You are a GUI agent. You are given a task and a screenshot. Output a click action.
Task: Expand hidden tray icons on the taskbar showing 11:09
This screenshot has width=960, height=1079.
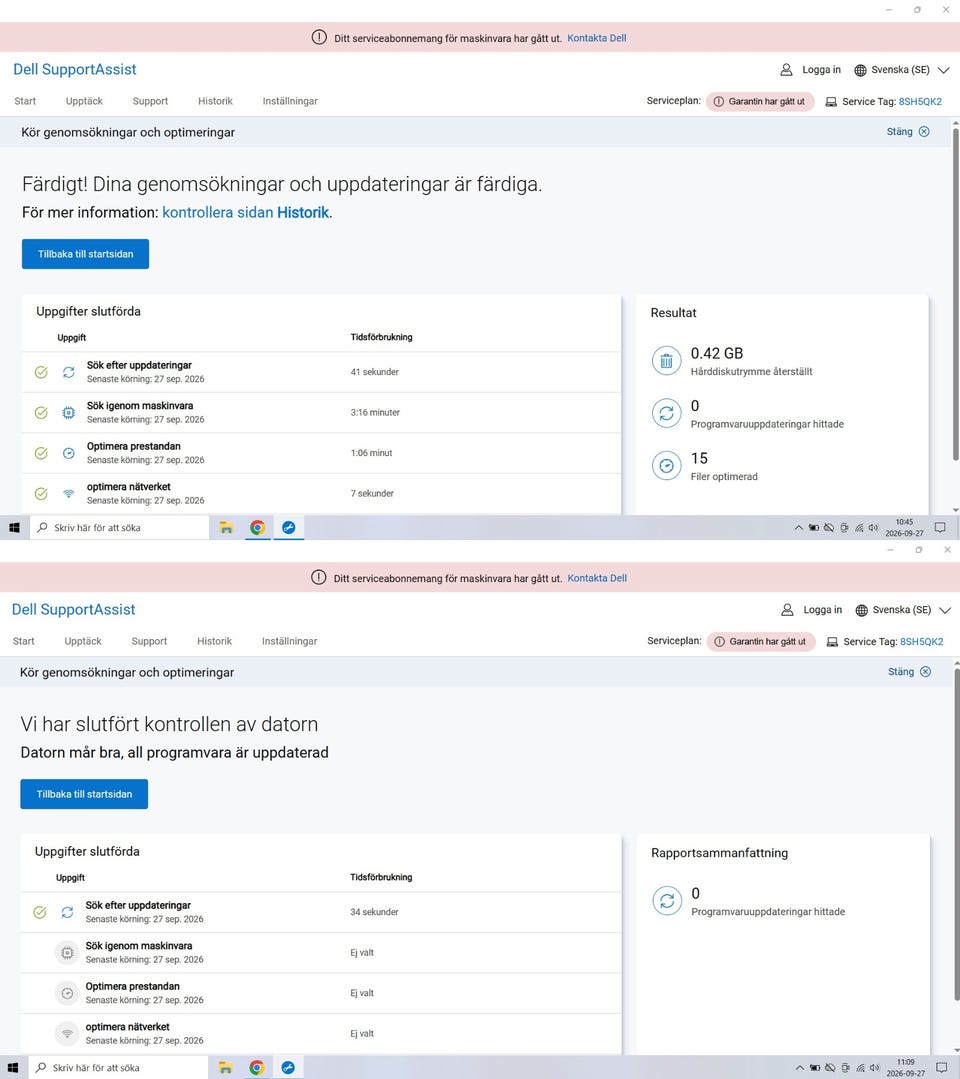[800, 1068]
